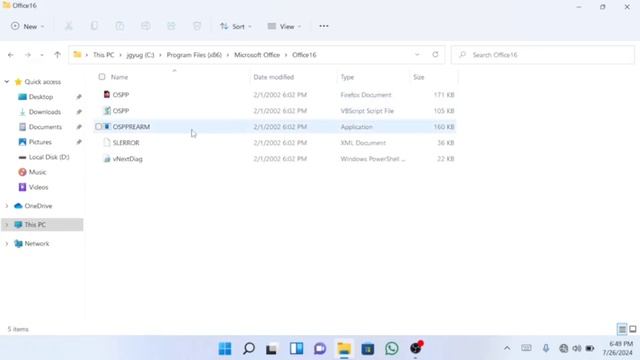
Task: Open the Chat app on taskbar
Action: pos(320,349)
